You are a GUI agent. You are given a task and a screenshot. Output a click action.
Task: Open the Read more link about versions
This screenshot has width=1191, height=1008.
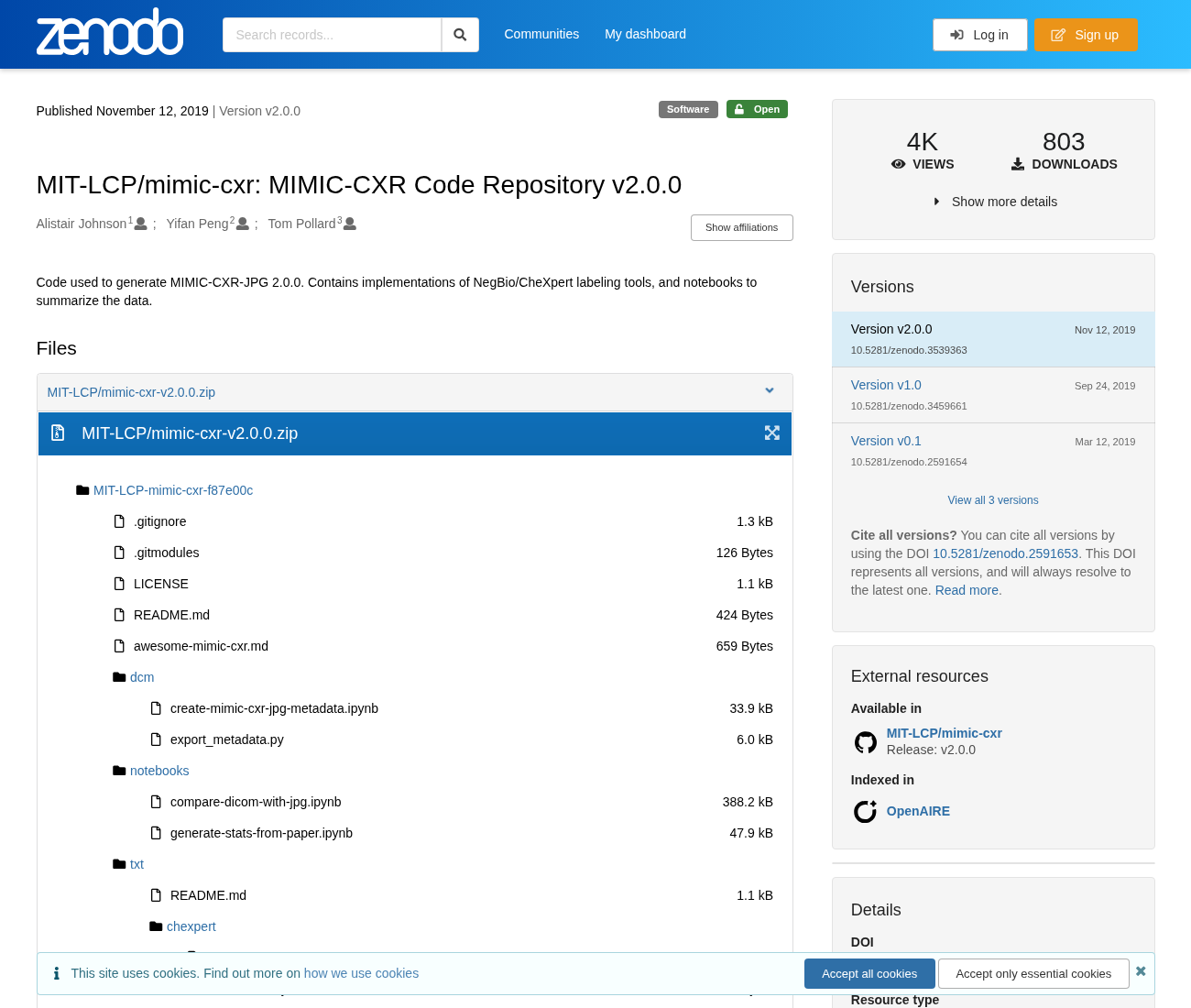click(x=967, y=590)
